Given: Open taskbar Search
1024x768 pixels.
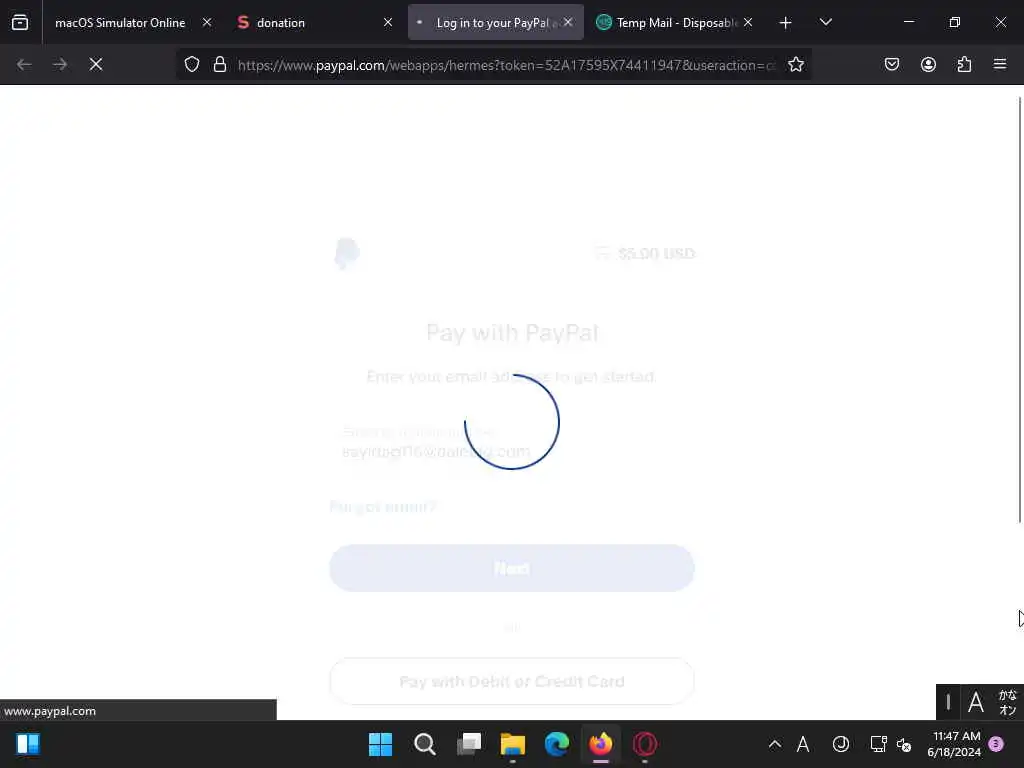Looking at the screenshot, I should [424, 744].
